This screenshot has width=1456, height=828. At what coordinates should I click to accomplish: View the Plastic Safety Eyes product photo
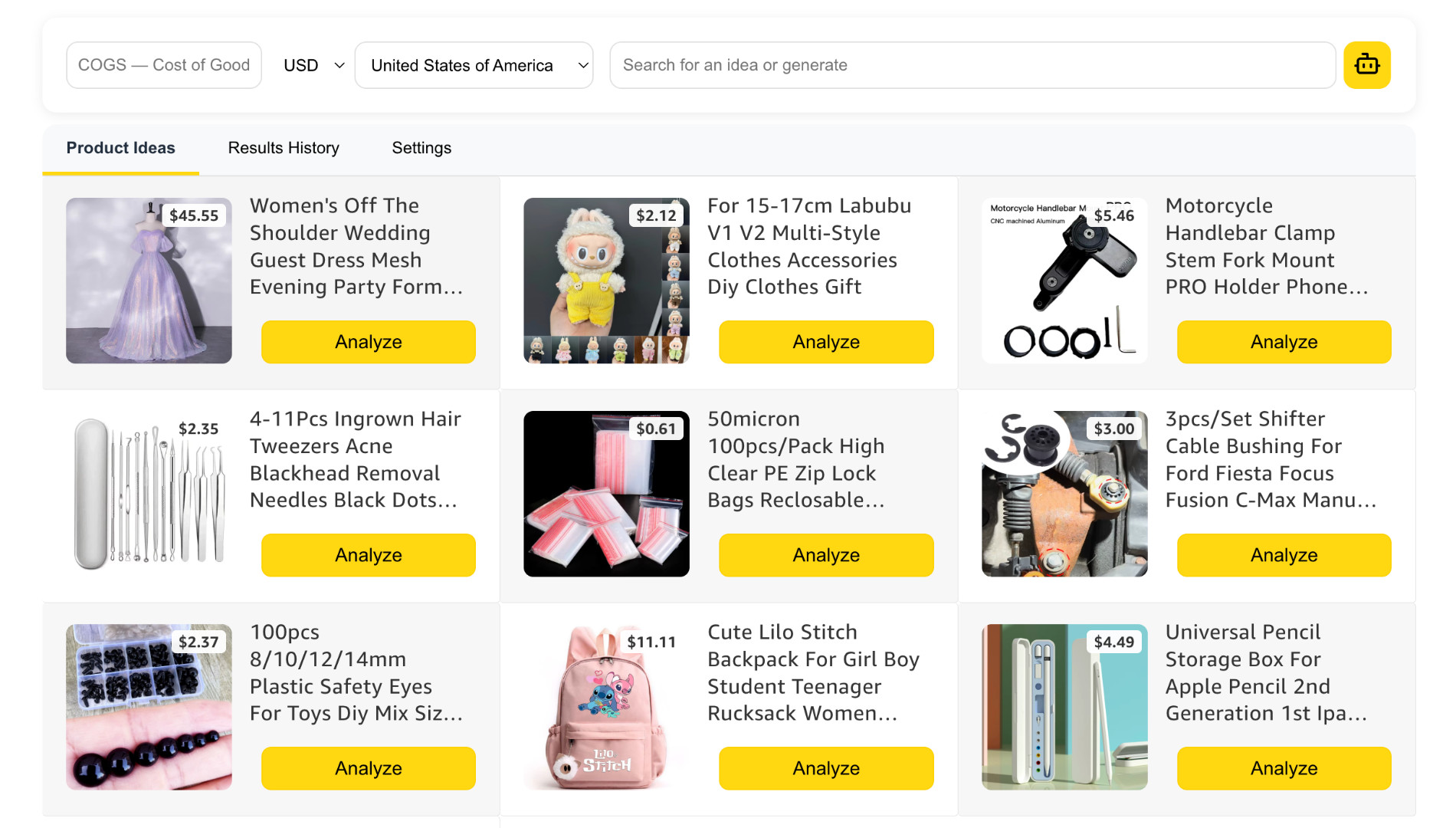coord(149,707)
